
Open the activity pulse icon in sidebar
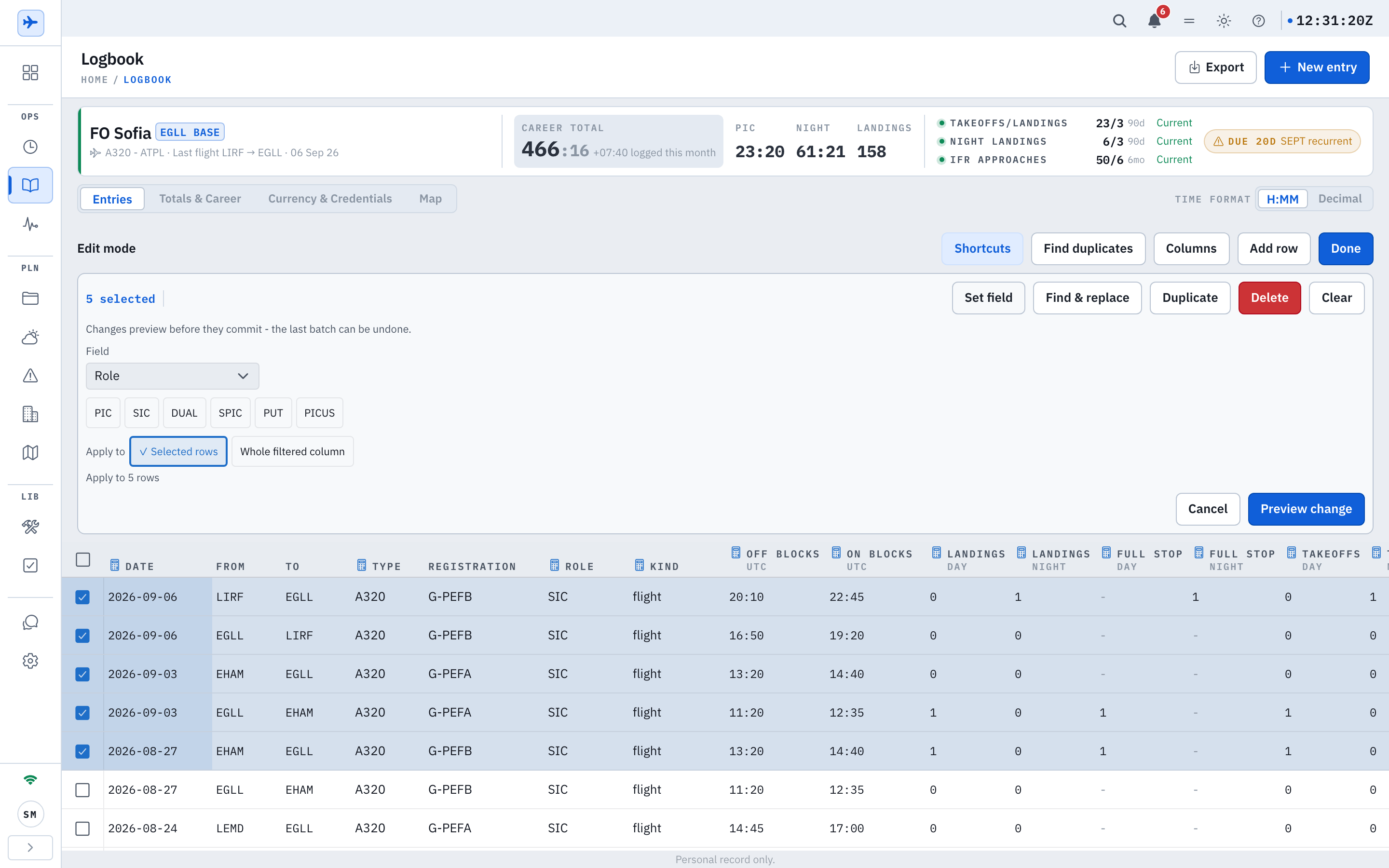coord(30,224)
